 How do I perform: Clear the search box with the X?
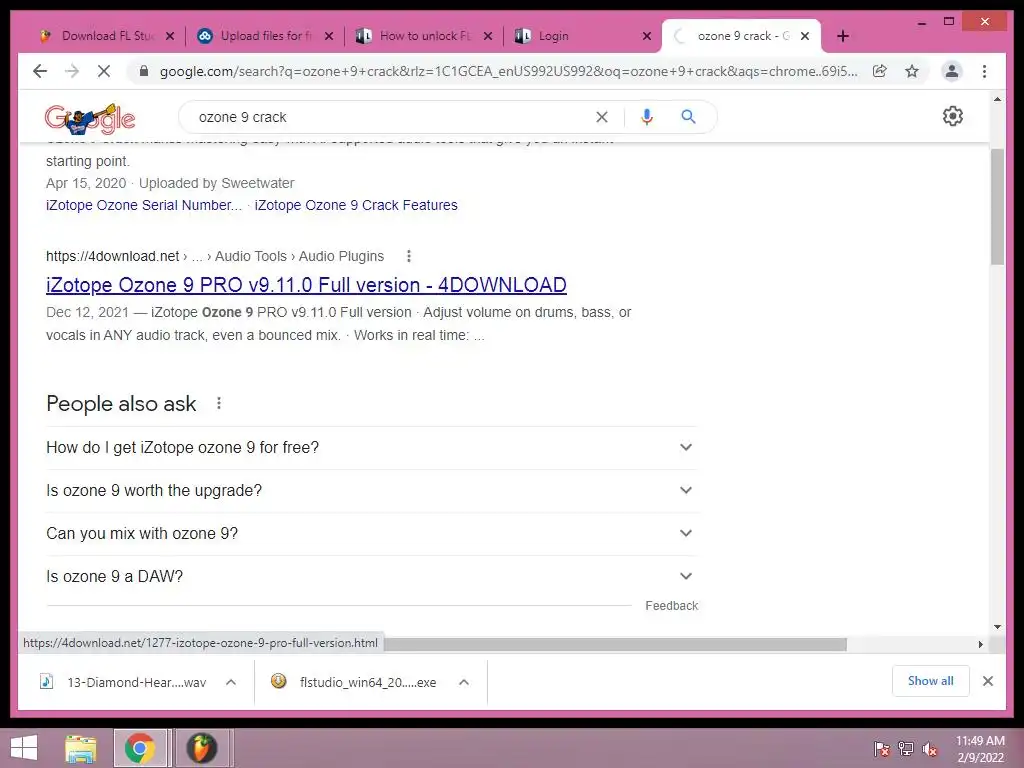pos(601,117)
